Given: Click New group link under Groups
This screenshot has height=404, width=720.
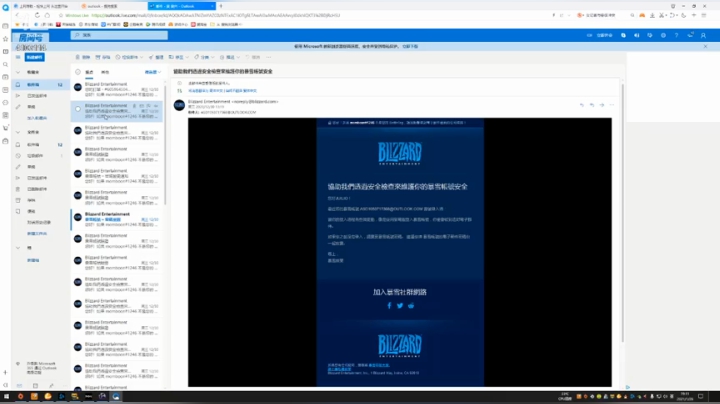Looking at the screenshot, I should 33,260.
